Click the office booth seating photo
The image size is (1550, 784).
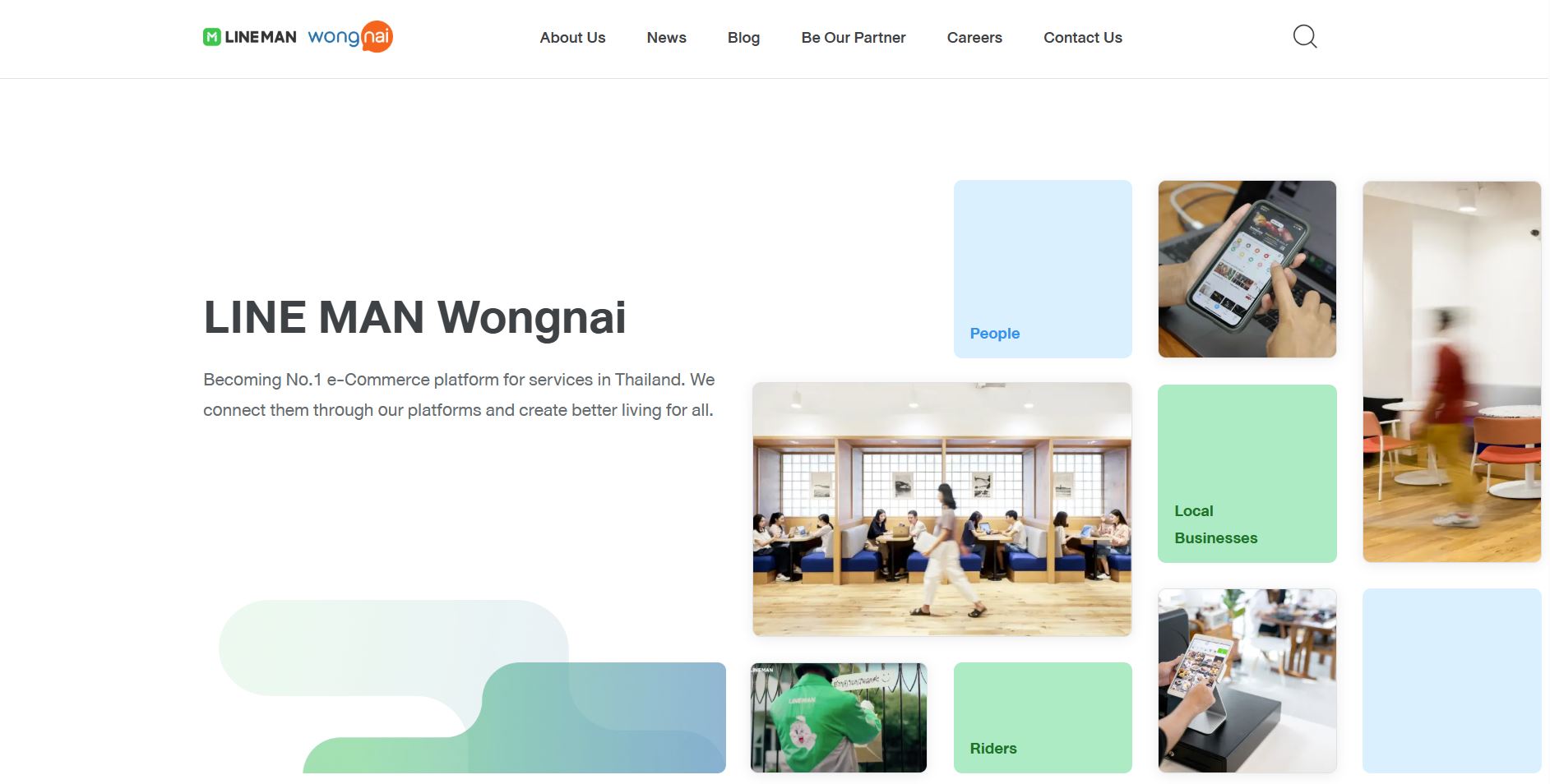coord(942,510)
